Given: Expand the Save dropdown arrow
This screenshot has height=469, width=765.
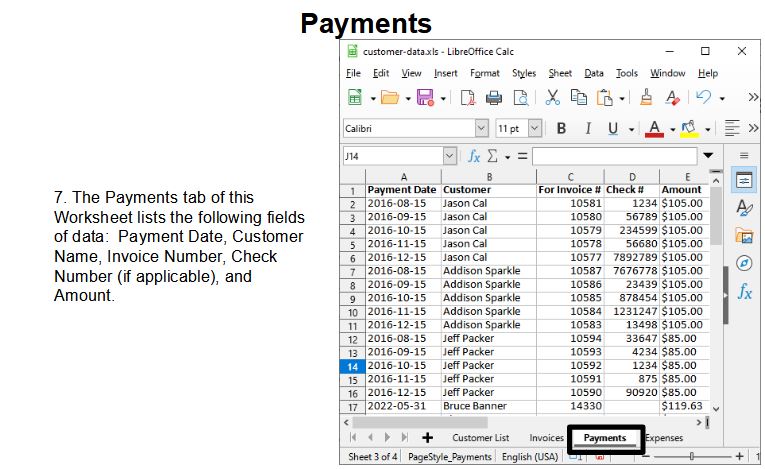Looking at the screenshot, I should pyautogui.click(x=443, y=99).
